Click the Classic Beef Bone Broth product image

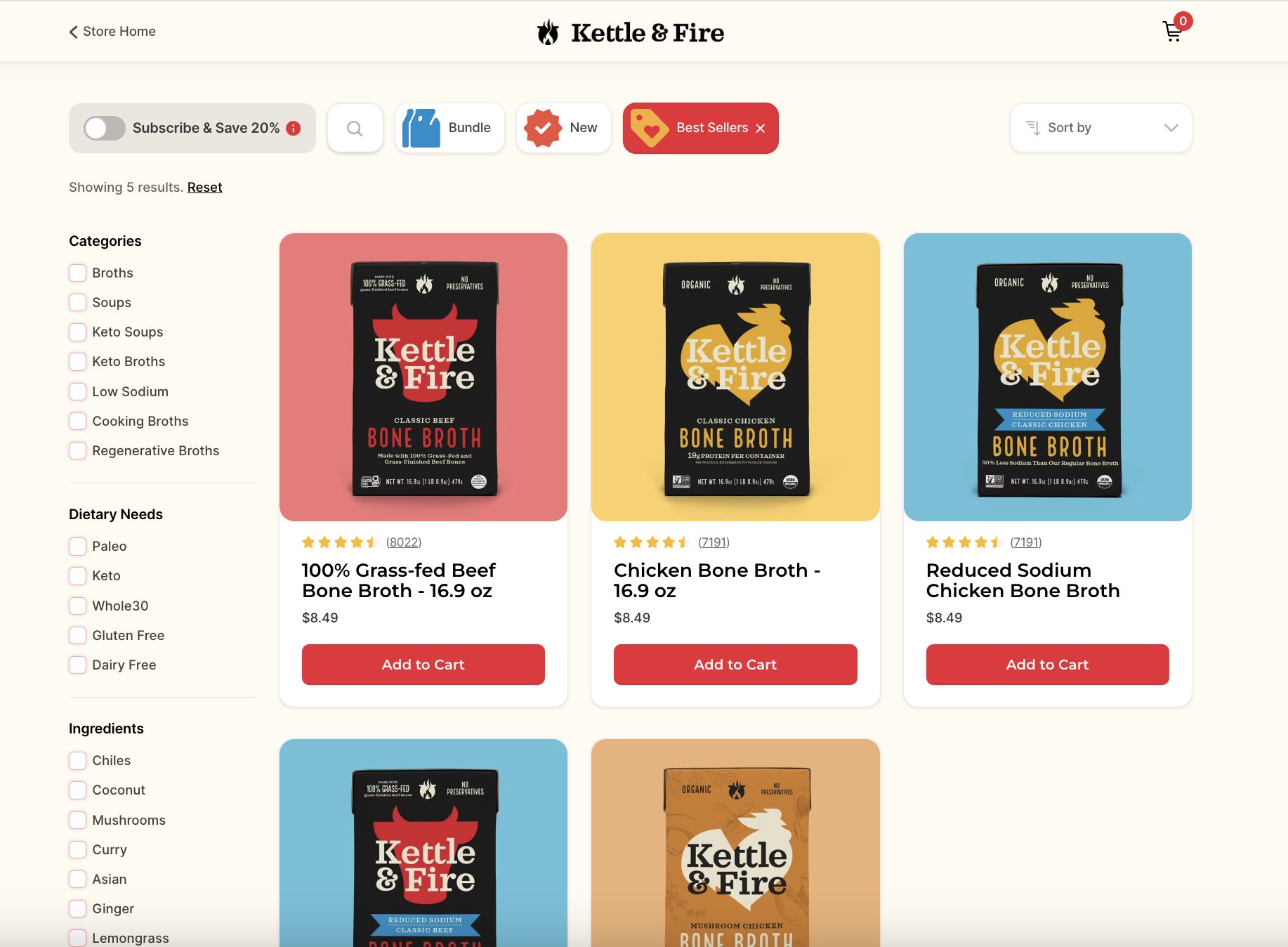tap(423, 377)
